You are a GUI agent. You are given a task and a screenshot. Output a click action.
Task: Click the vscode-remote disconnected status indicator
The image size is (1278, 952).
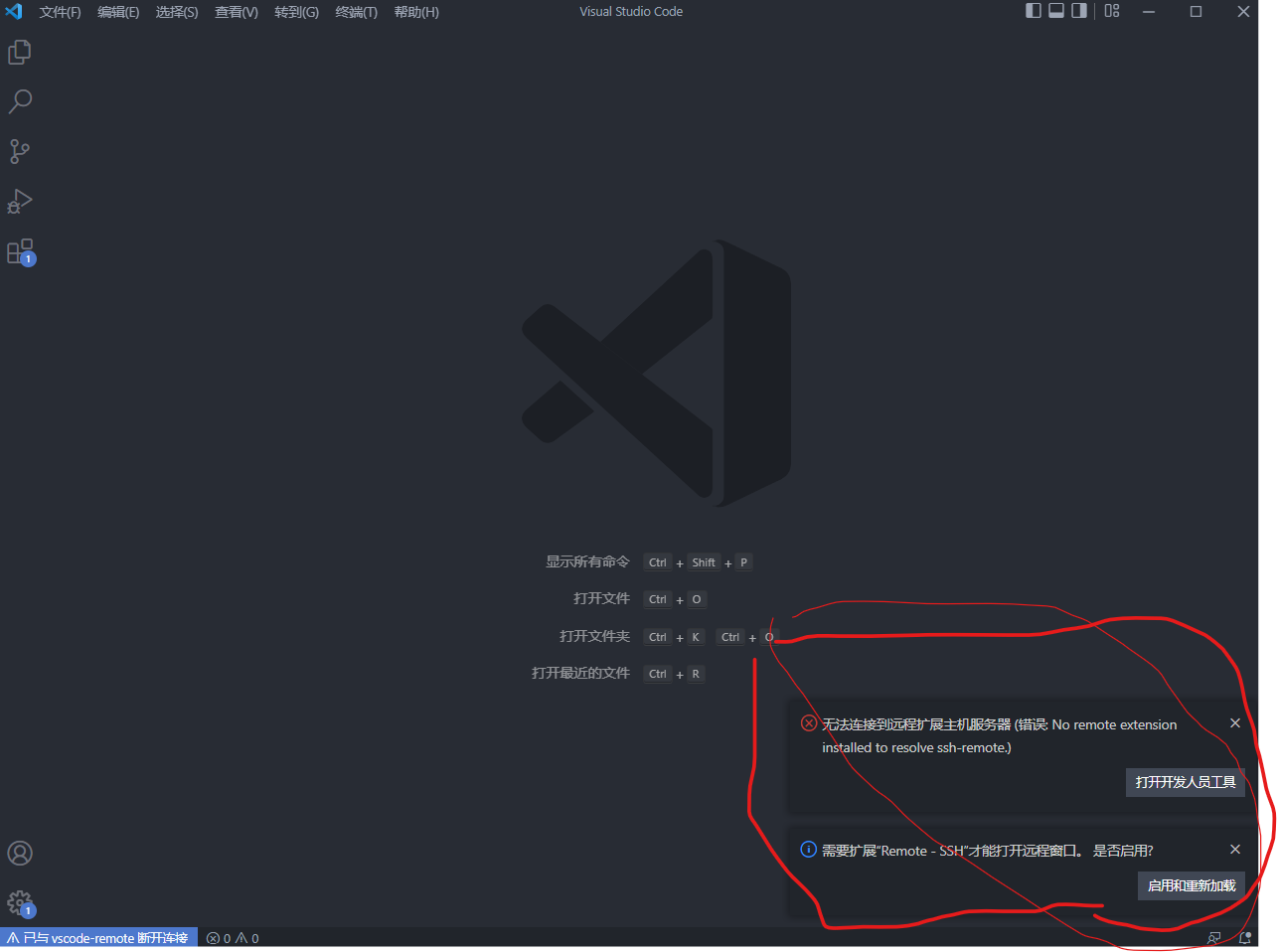coord(98,938)
